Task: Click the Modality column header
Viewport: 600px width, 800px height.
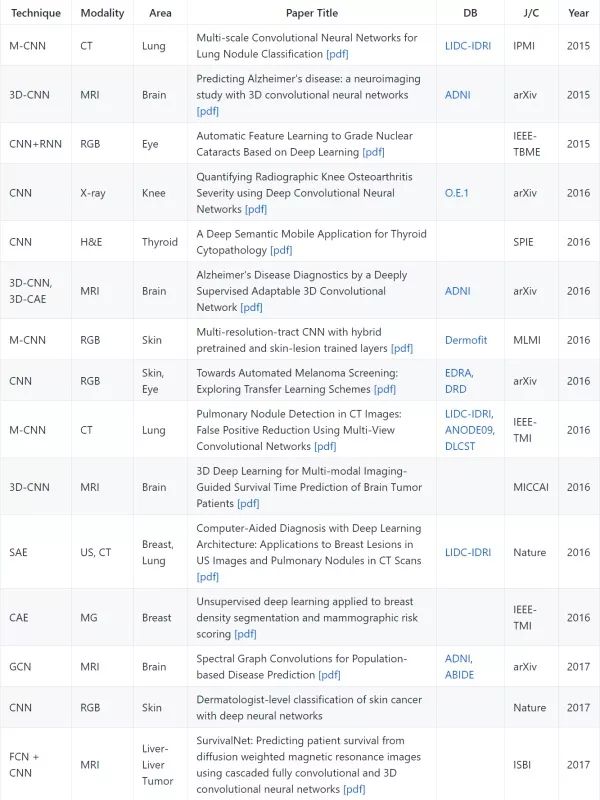Action: click(x=103, y=13)
